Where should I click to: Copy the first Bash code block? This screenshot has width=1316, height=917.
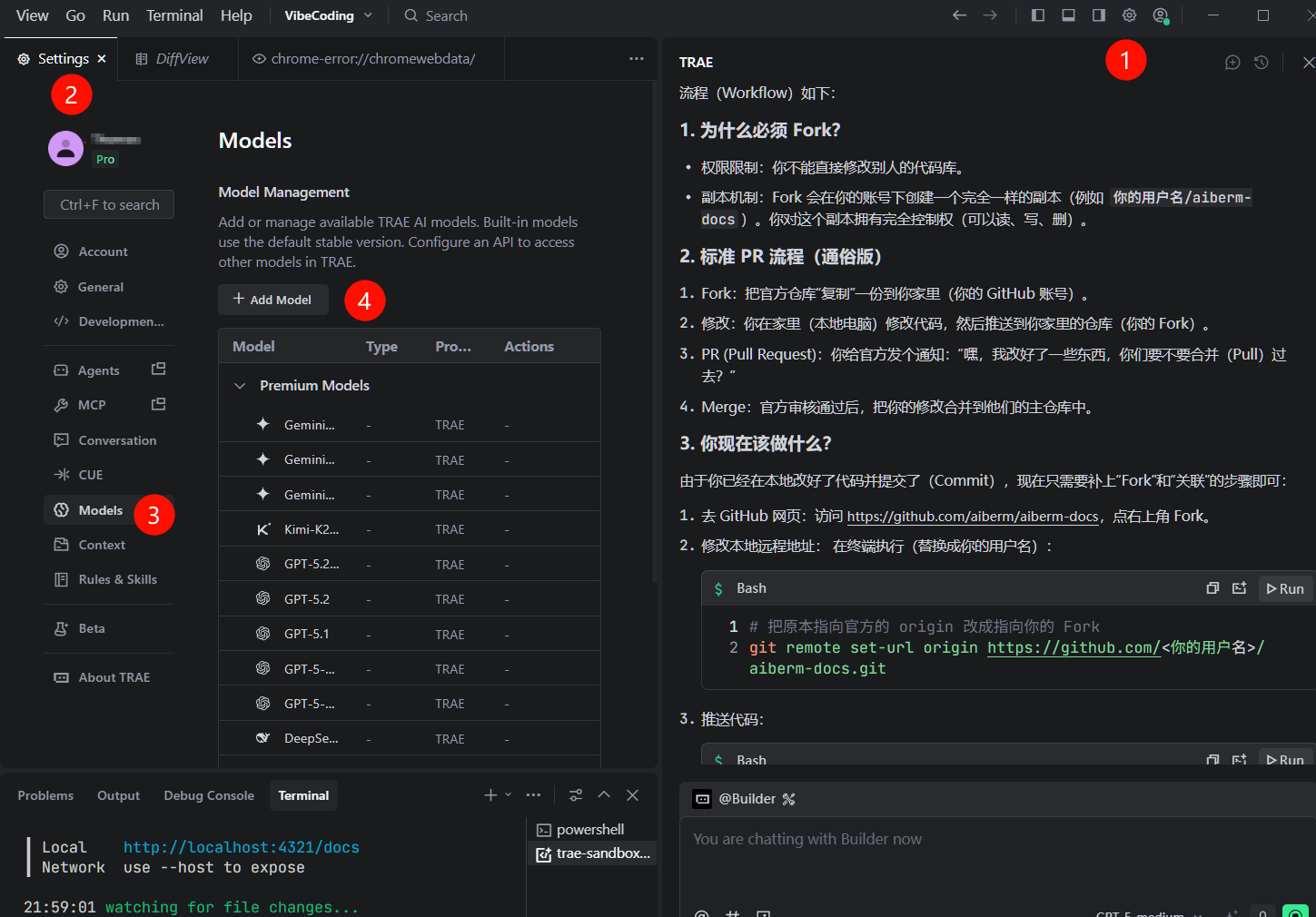[x=1212, y=588]
